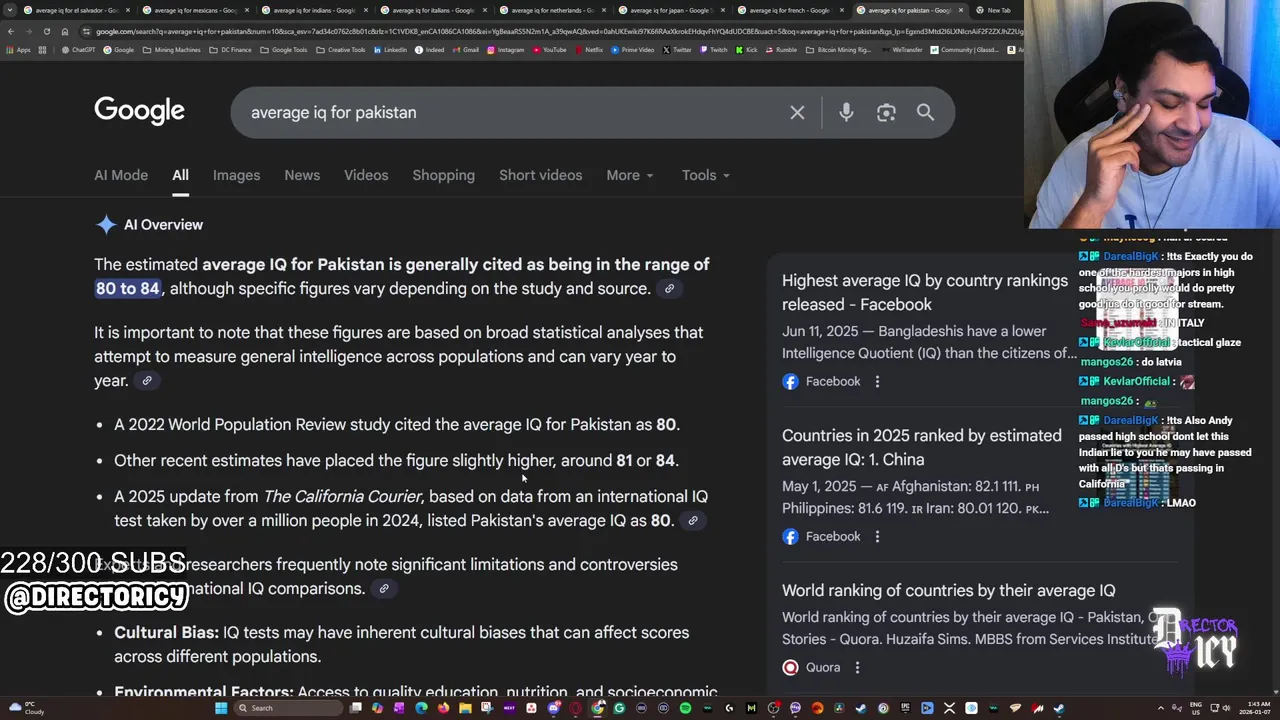Click highlighted '80 to 84' text
The height and width of the screenshot is (720, 1280).
click(127, 289)
